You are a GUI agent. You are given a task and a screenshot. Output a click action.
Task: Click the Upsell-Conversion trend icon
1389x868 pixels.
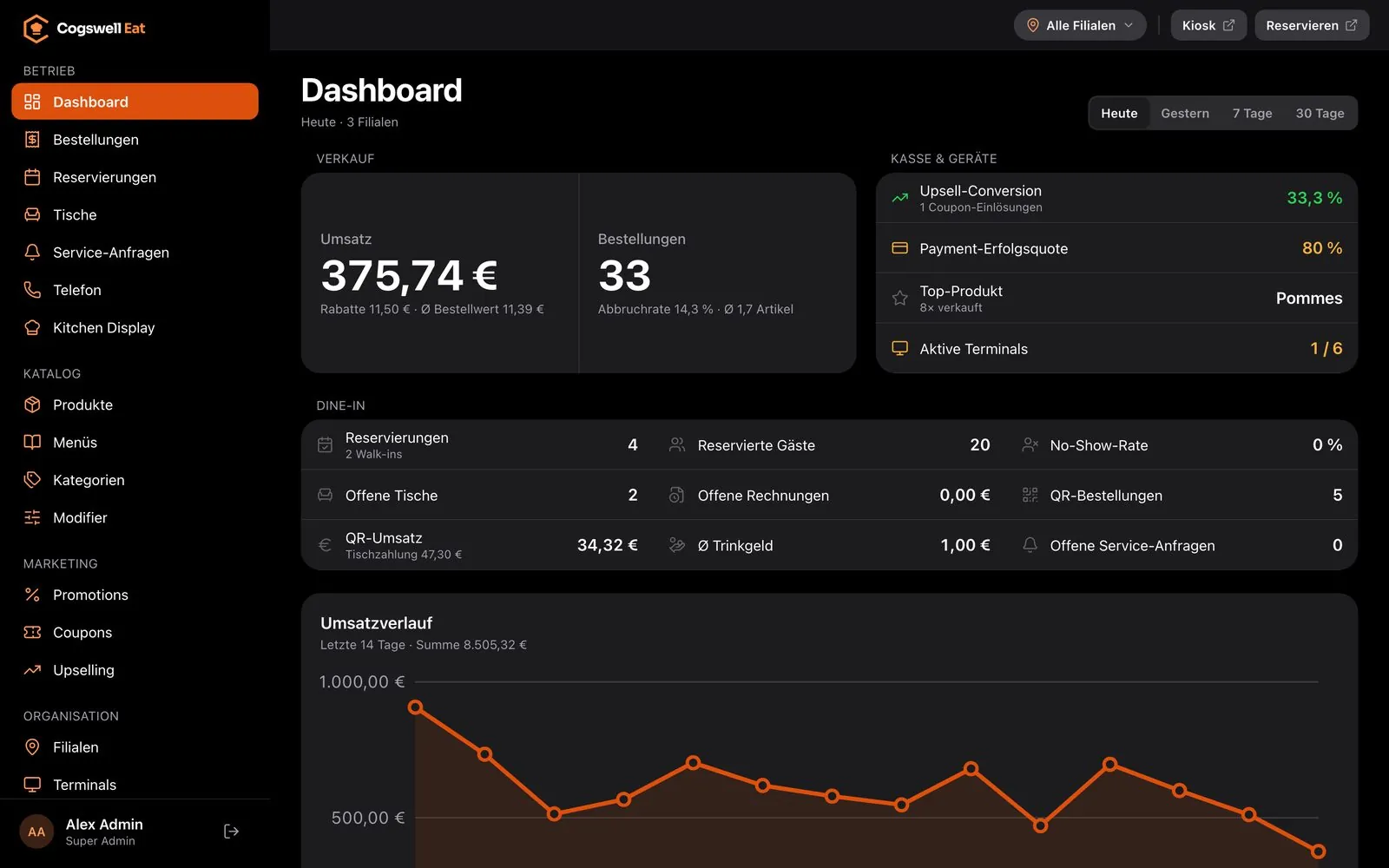tap(900, 198)
